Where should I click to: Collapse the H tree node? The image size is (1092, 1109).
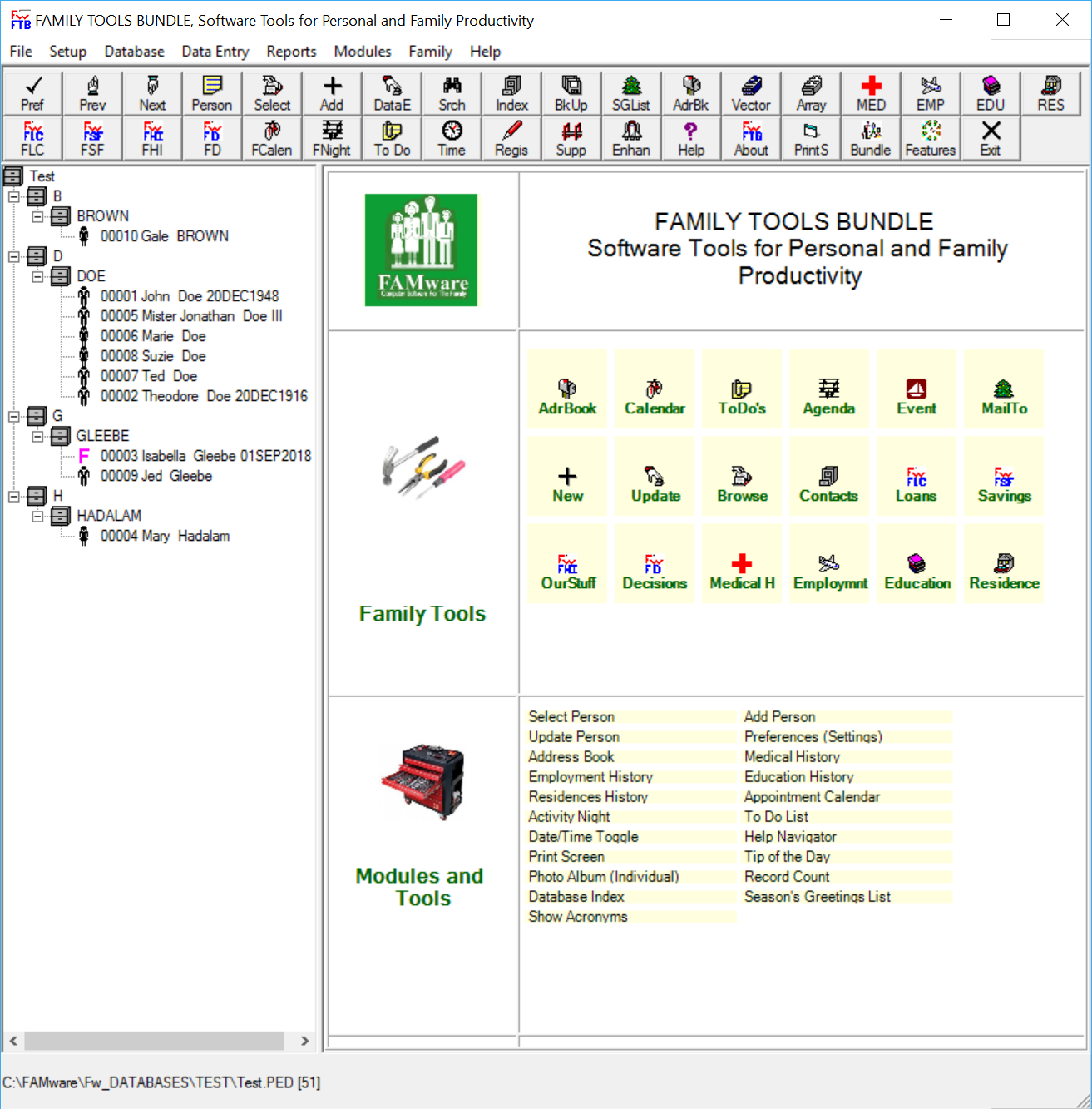click(x=14, y=496)
